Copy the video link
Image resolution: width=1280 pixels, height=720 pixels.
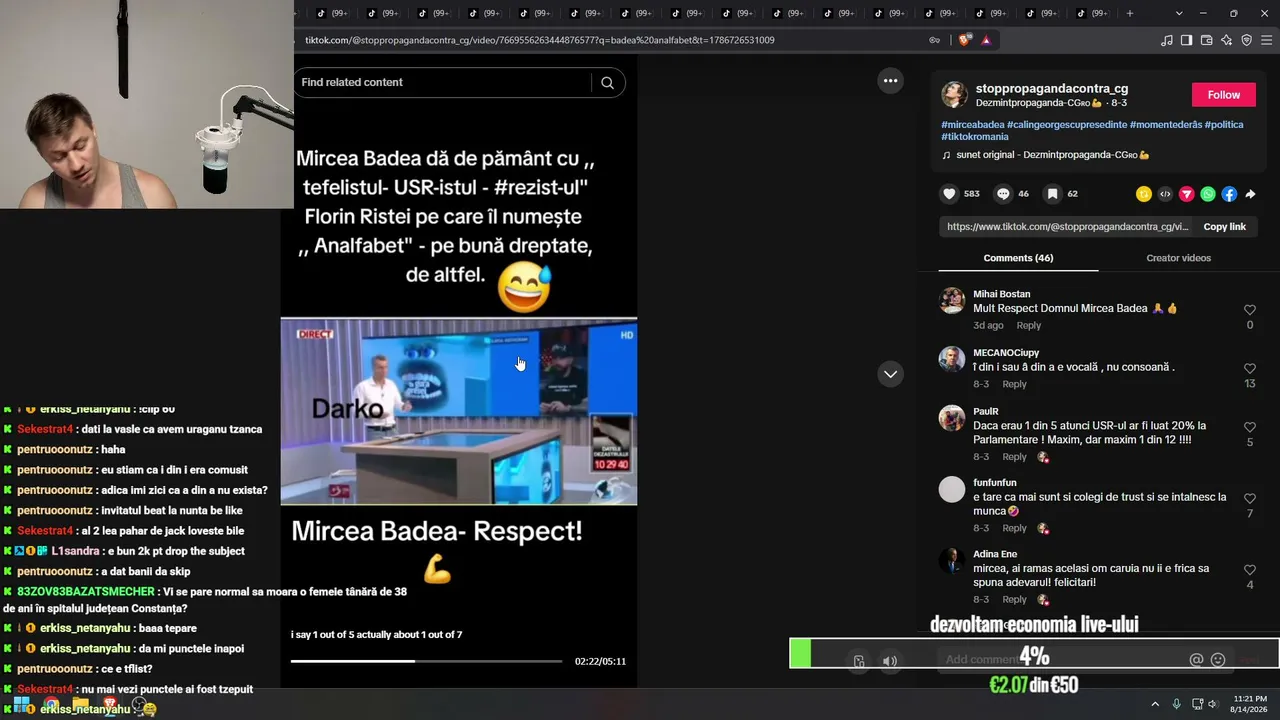(1224, 227)
